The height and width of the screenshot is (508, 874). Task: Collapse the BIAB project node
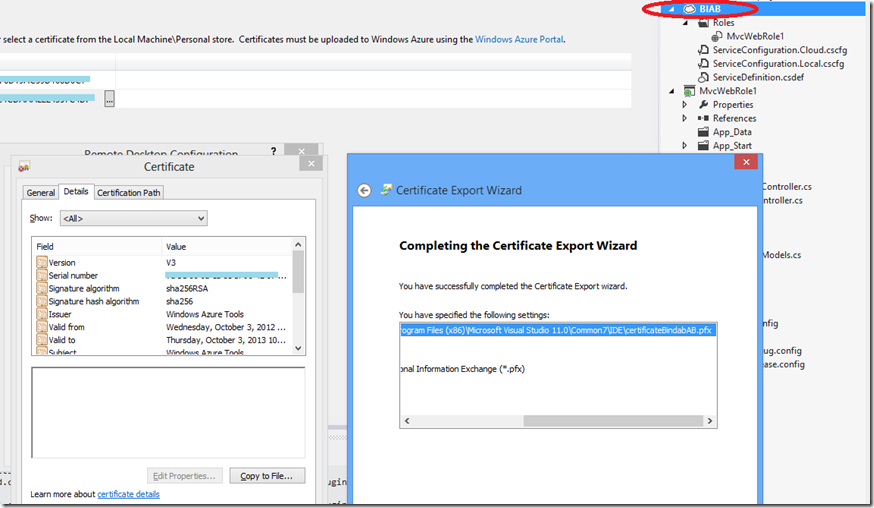pyautogui.click(x=672, y=9)
